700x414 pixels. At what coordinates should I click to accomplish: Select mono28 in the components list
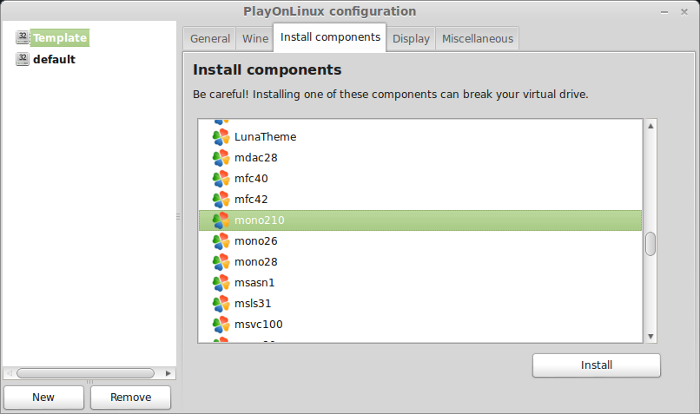(x=421, y=262)
